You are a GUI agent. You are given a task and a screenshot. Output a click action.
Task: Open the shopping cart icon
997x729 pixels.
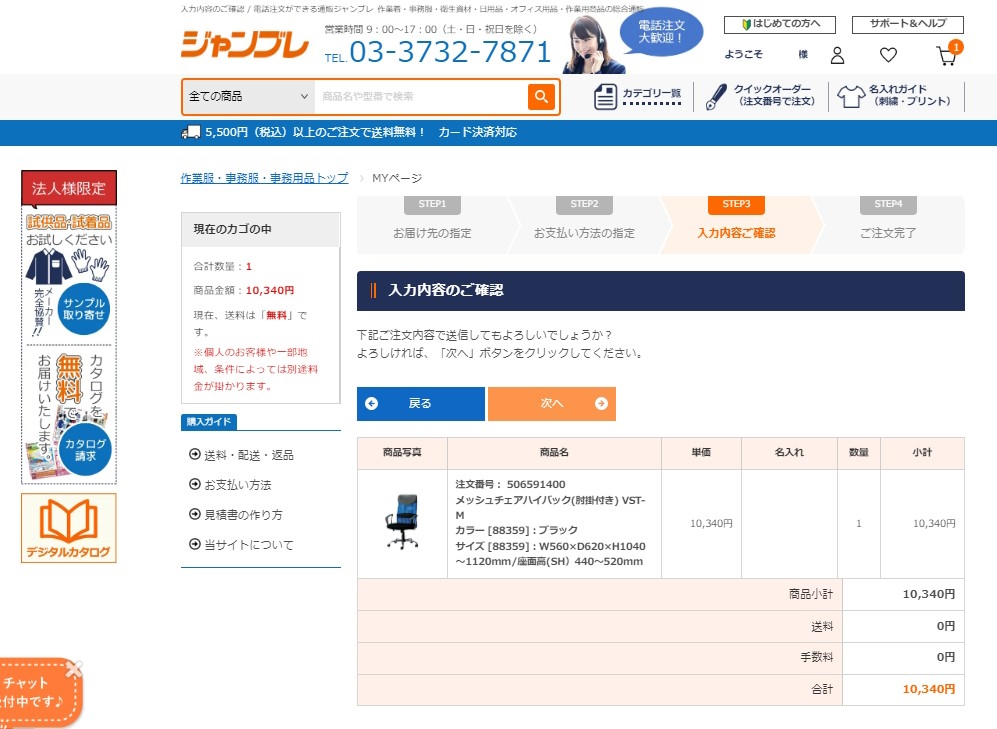(x=945, y=55)
